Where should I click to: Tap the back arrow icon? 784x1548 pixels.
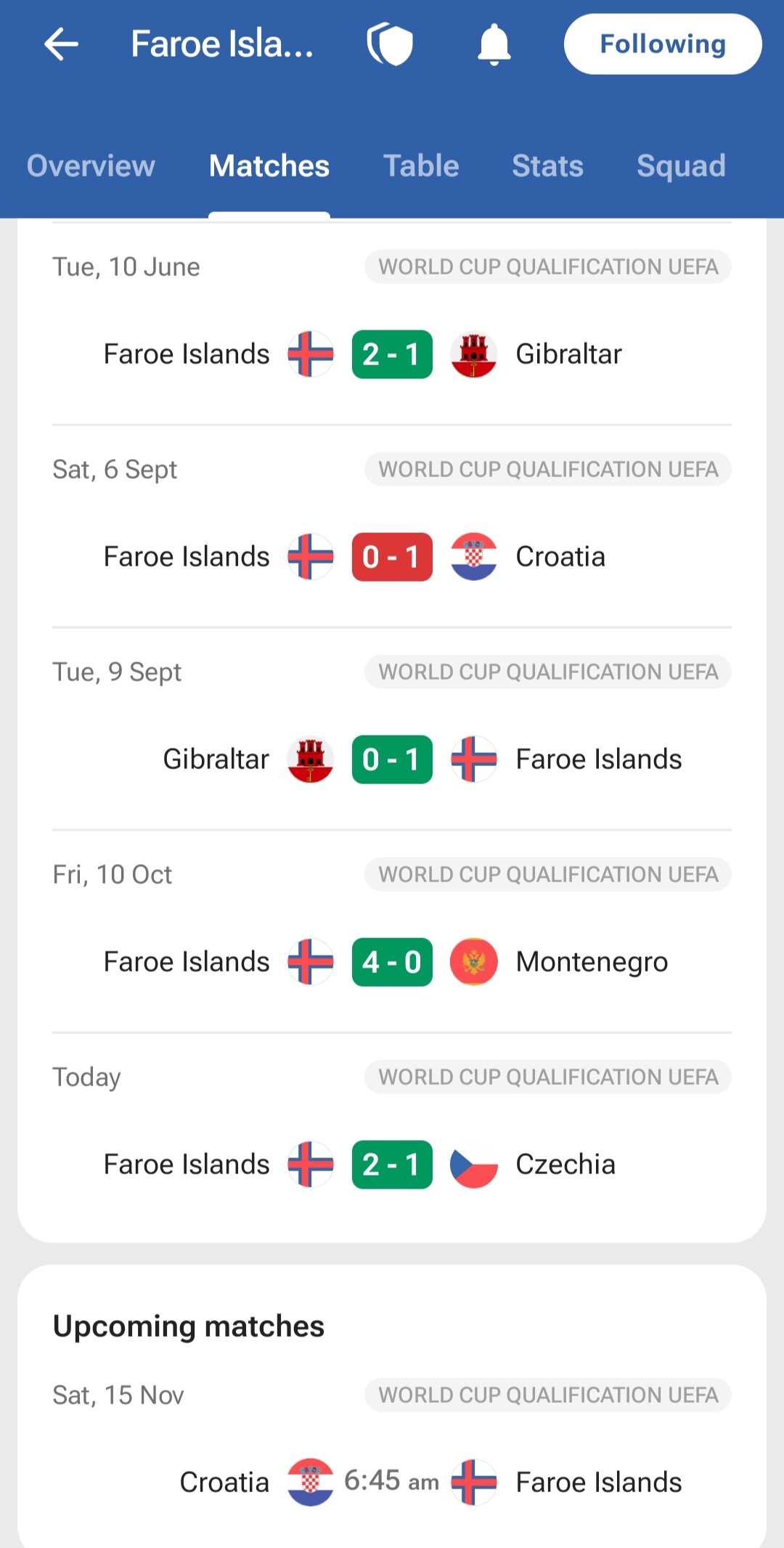click(x=61, y=44)
